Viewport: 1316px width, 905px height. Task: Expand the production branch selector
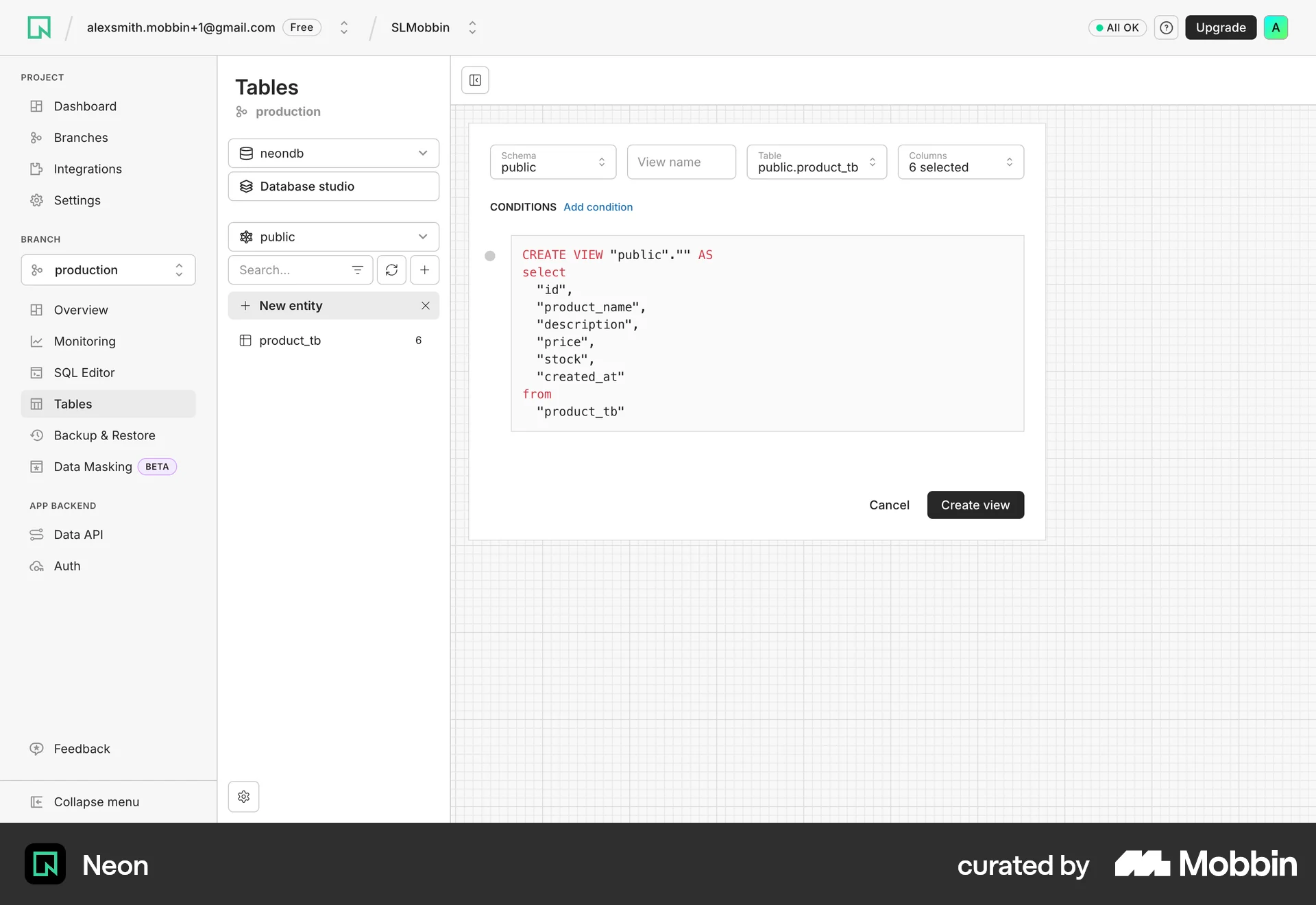point(108,270)
